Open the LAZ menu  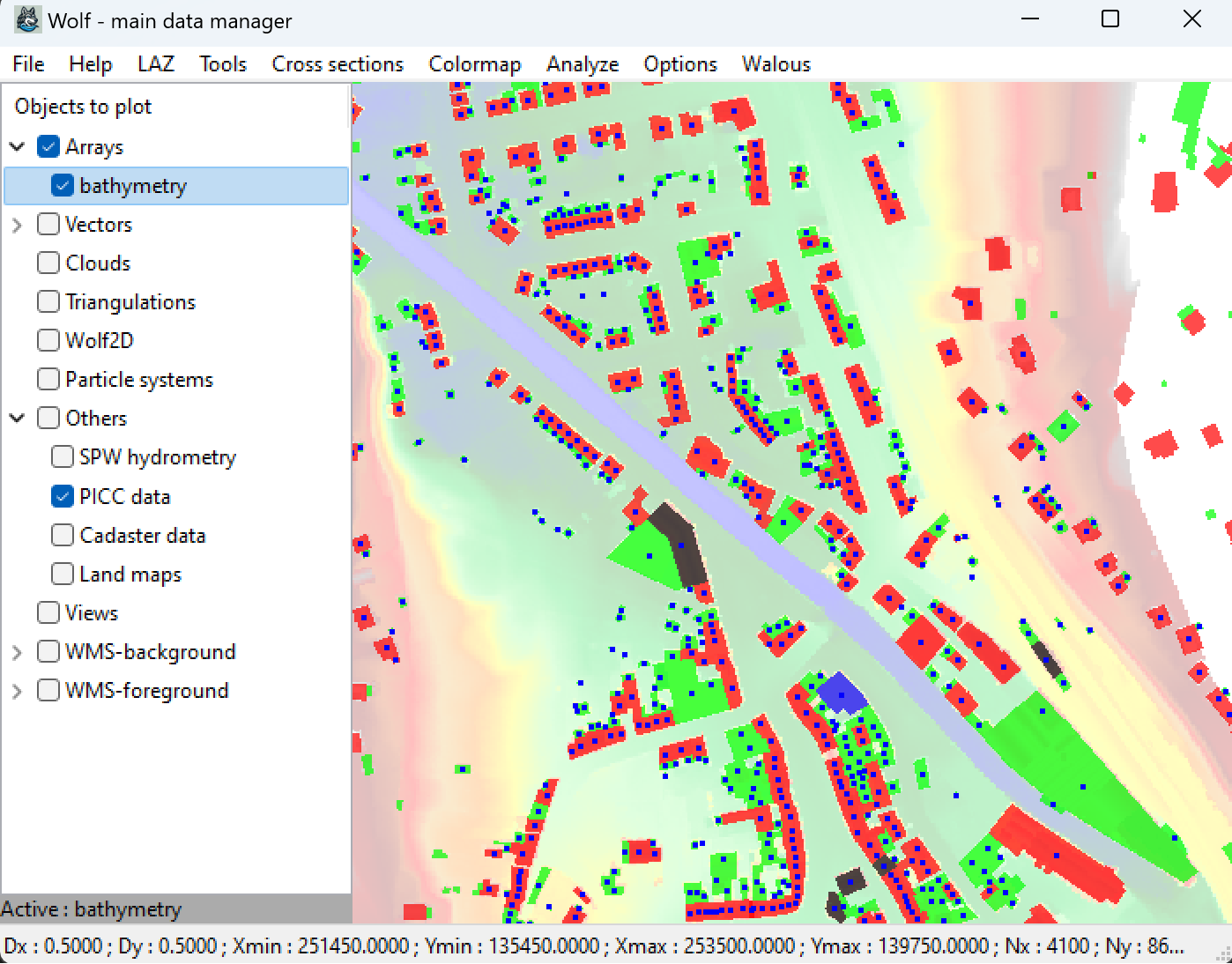coord(155,64)
